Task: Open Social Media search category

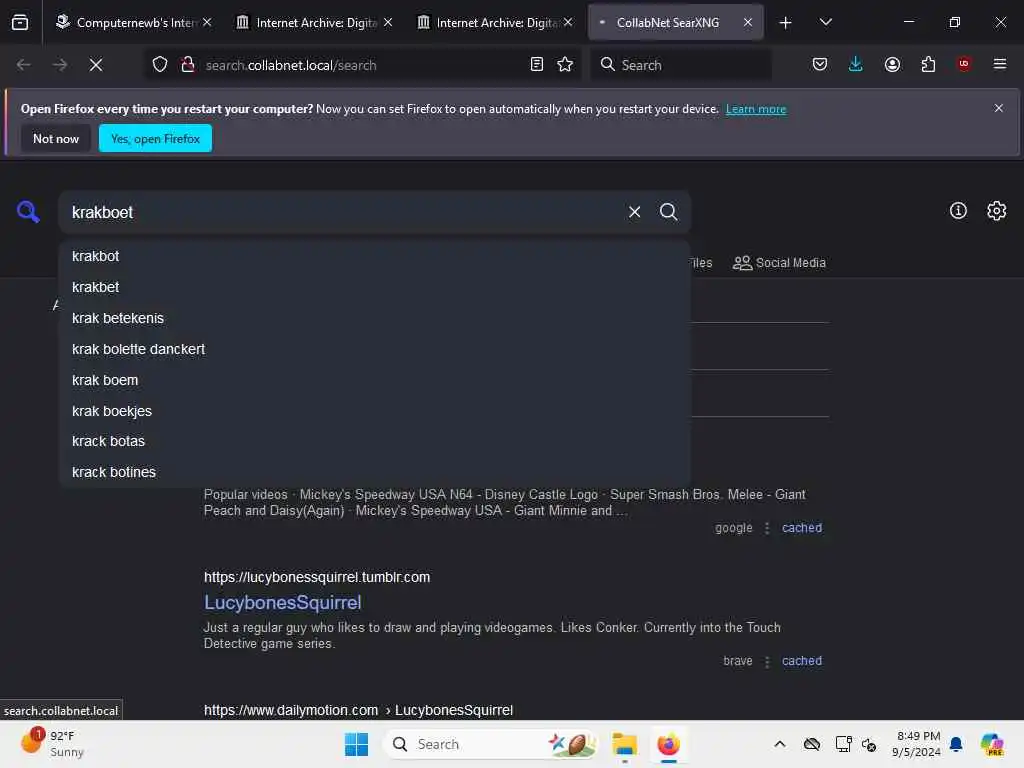Action: tap(779, 263)
